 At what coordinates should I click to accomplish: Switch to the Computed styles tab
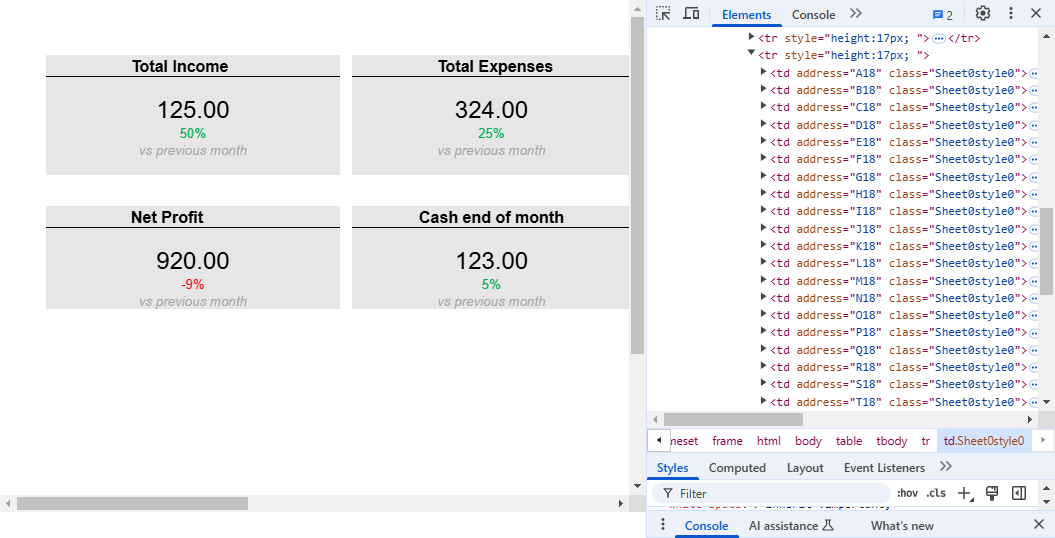pyautogui.click(x=737, y=467)
